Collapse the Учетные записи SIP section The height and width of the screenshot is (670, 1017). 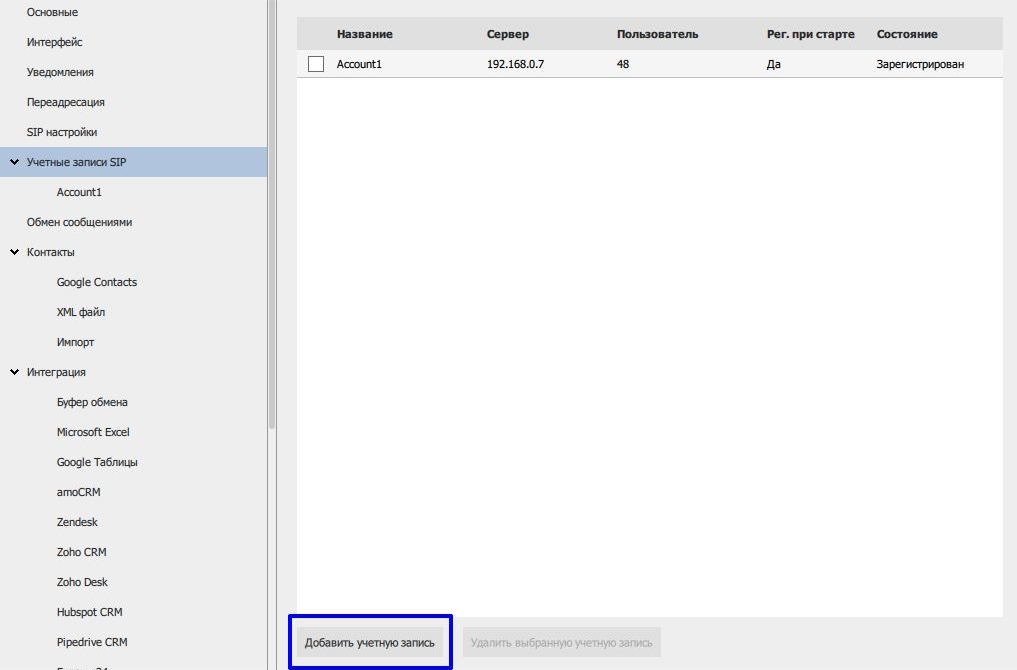point(15,162)
